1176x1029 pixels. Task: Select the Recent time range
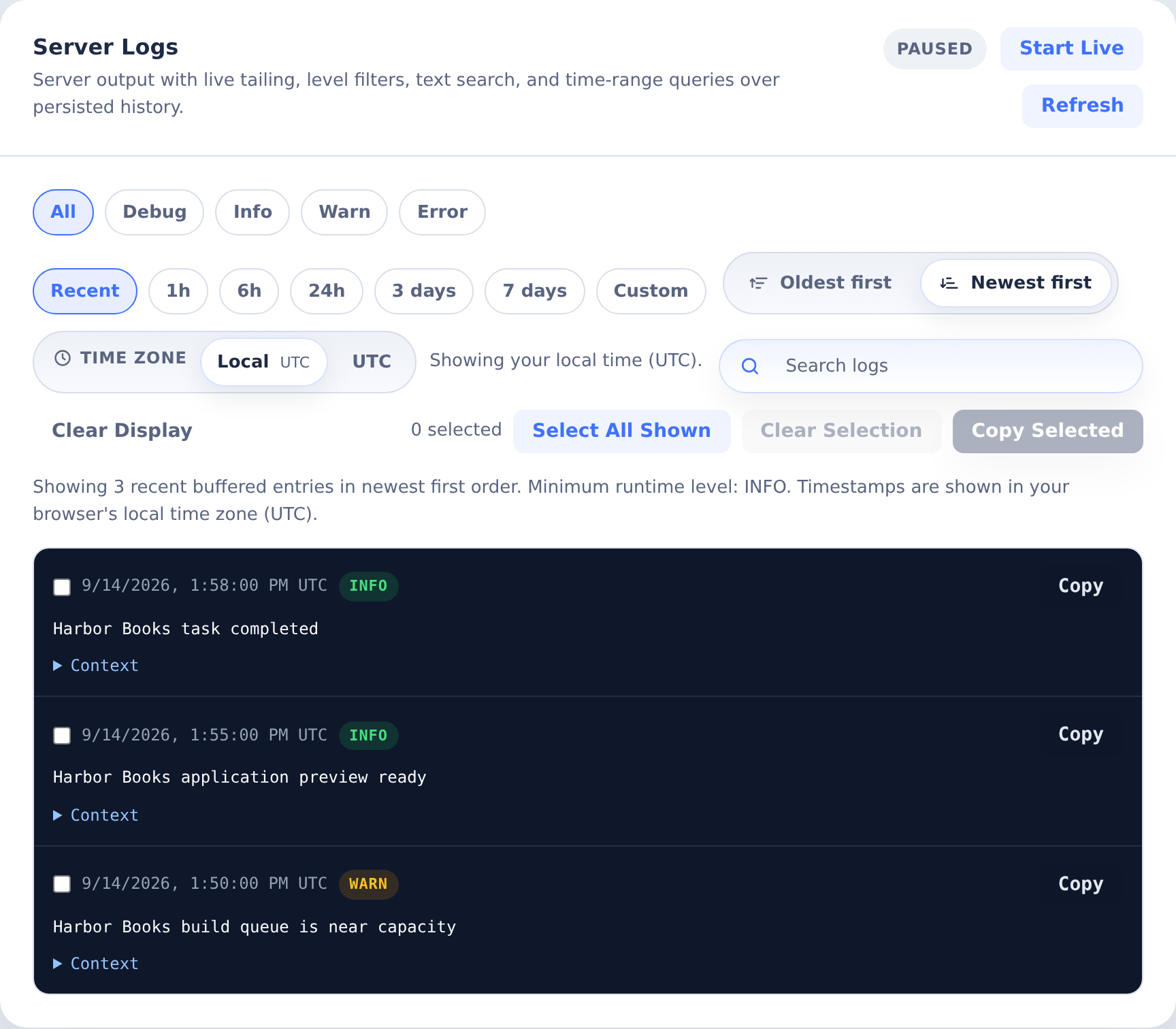[x=85, y=291]
